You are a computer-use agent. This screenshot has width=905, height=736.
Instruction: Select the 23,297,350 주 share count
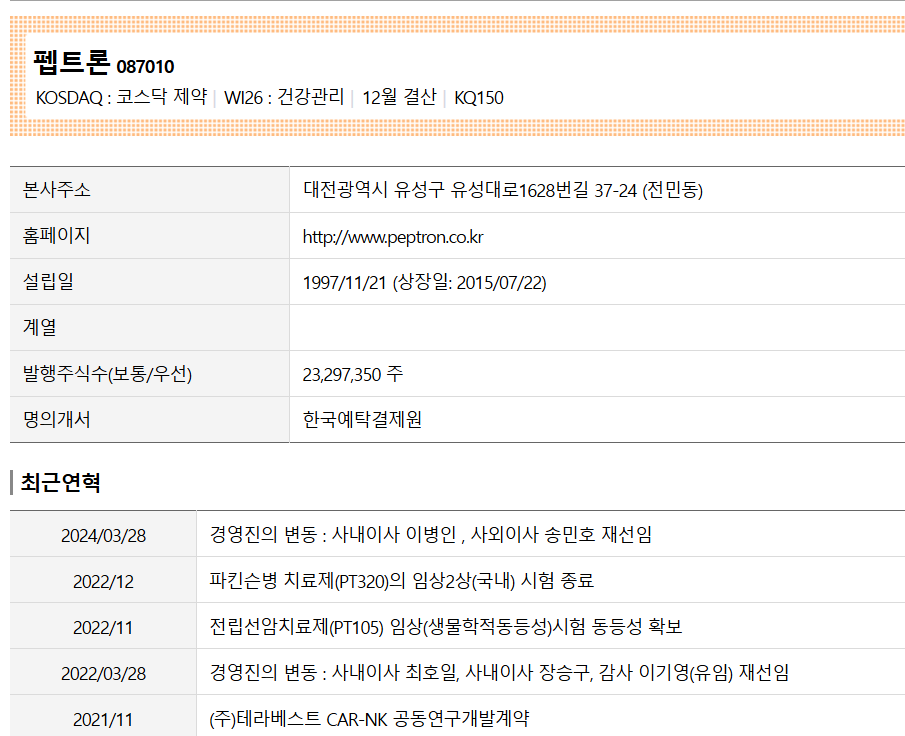pos(353,374)
